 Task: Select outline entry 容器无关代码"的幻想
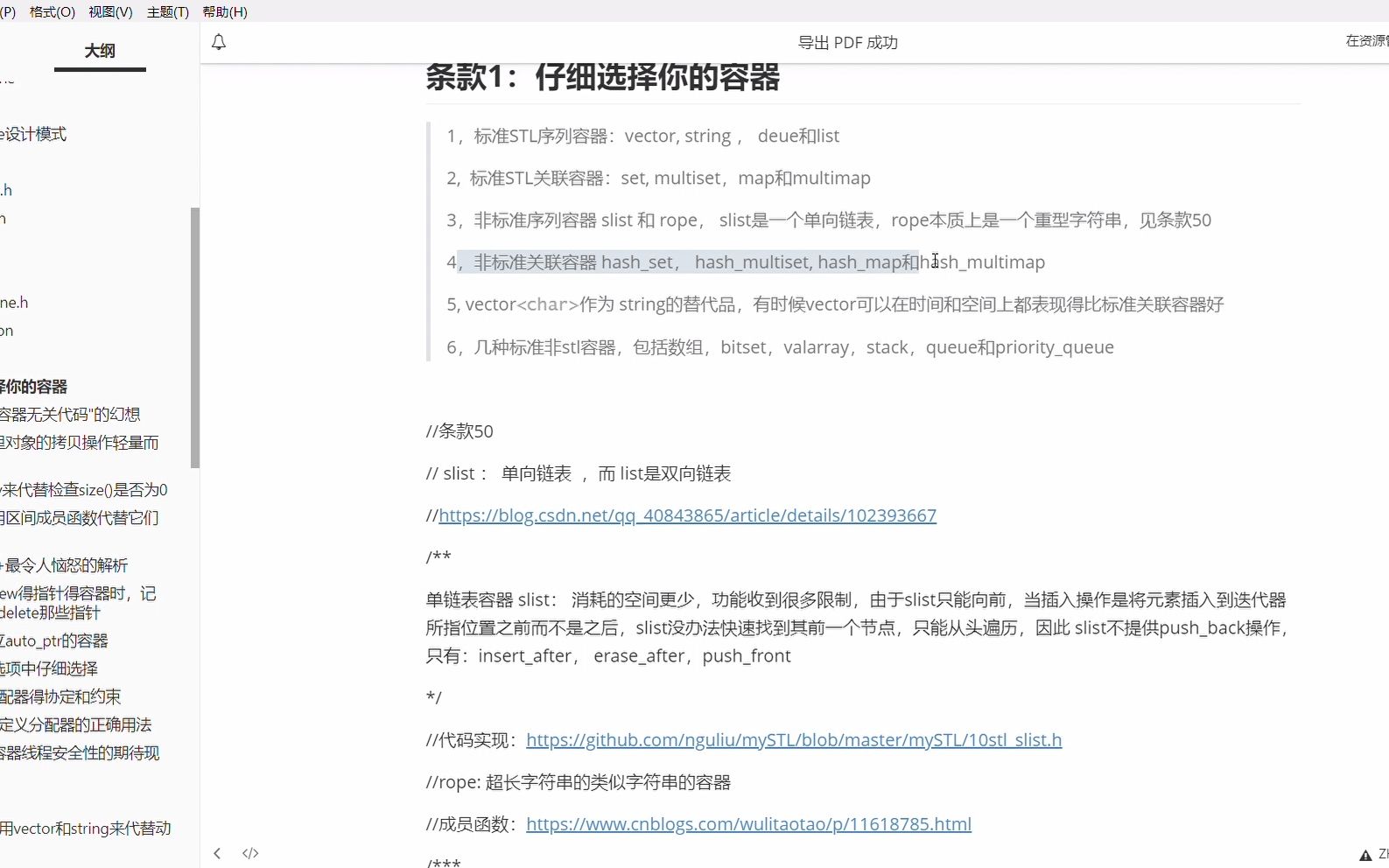coord(70,415)
